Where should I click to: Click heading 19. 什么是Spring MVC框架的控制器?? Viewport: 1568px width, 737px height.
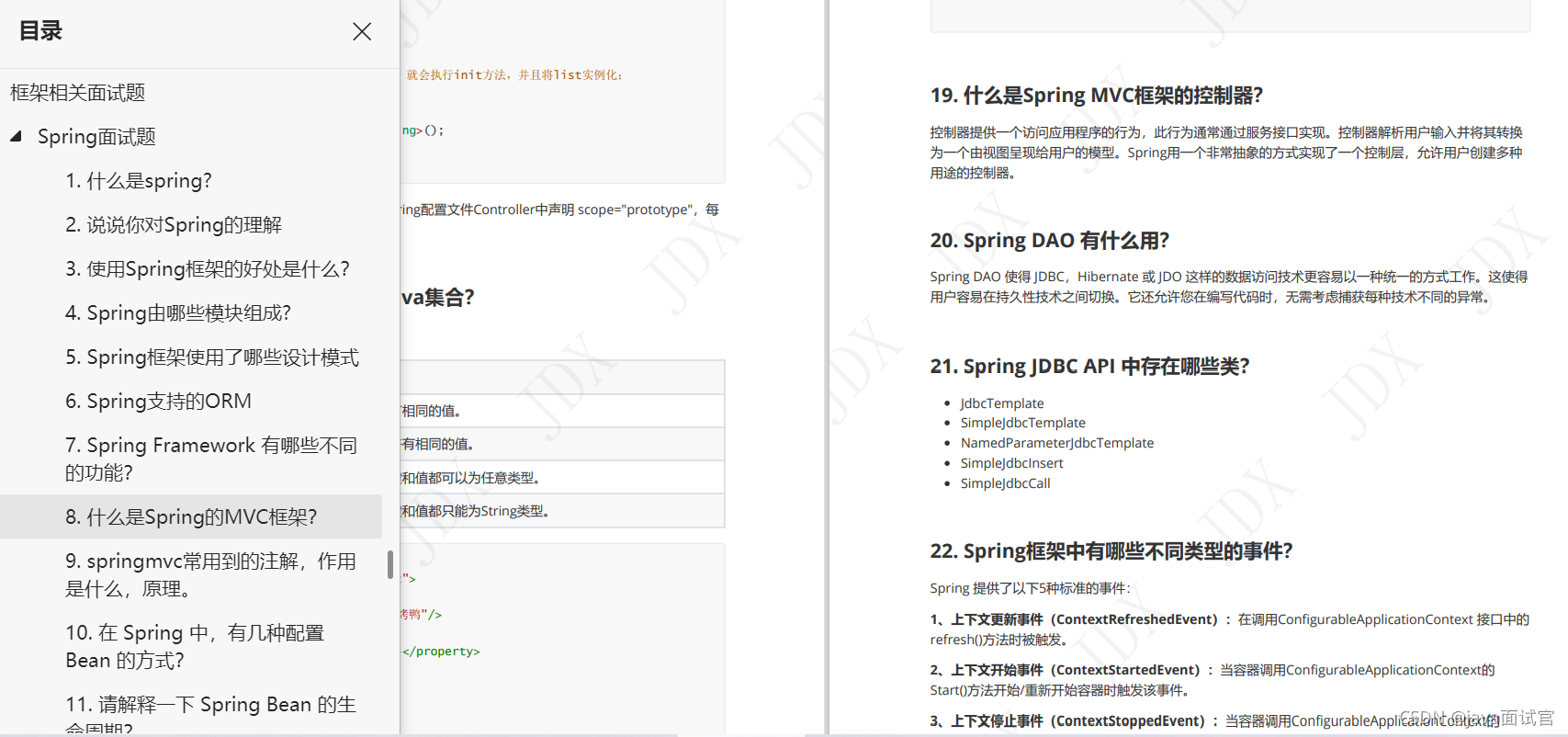pos(1097,96)
